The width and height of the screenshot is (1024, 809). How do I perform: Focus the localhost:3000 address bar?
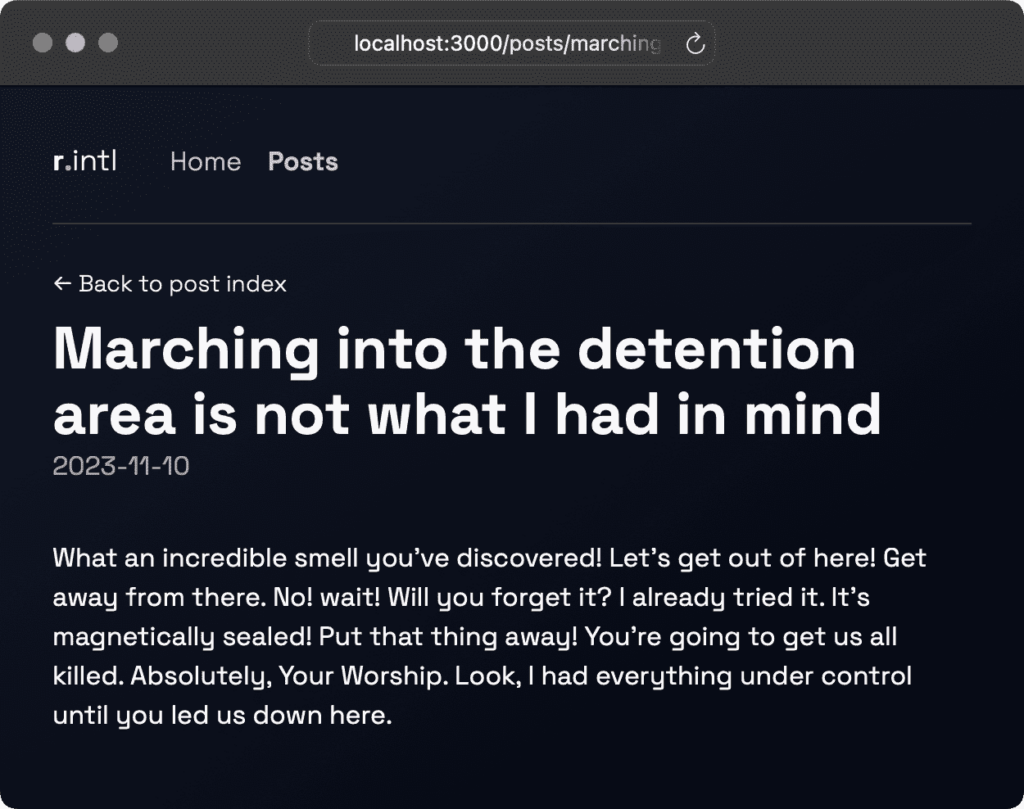click(x=506, y=44)
